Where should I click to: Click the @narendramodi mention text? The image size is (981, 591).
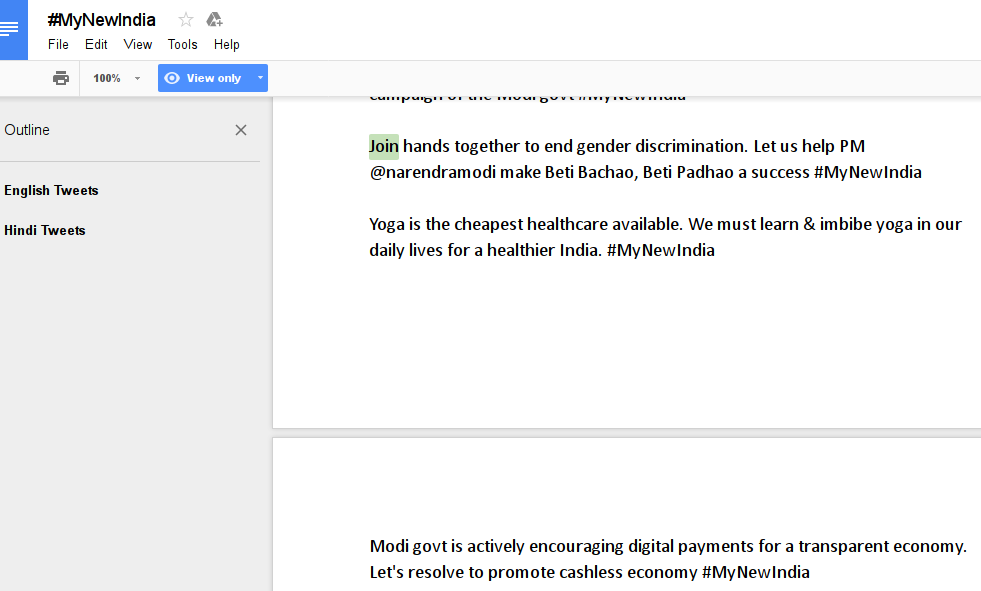[x=432, y=173]
